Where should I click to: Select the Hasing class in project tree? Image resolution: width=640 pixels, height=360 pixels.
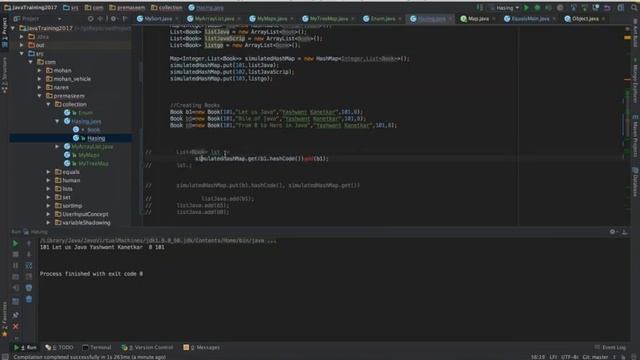point(96,138)
